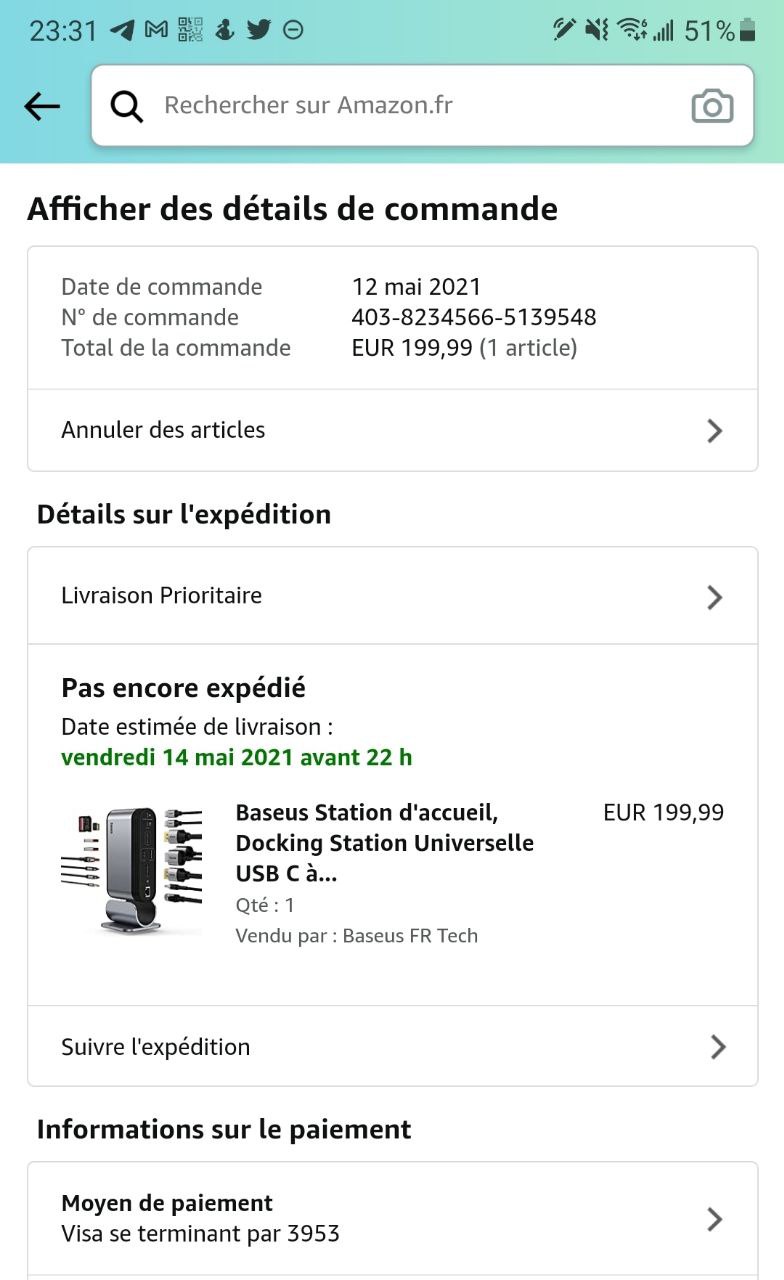This screenshot has width=784, height=1280.
Task: Tap the Gmail notification icon
Action: pyautogui.click(x=156, y=30)
